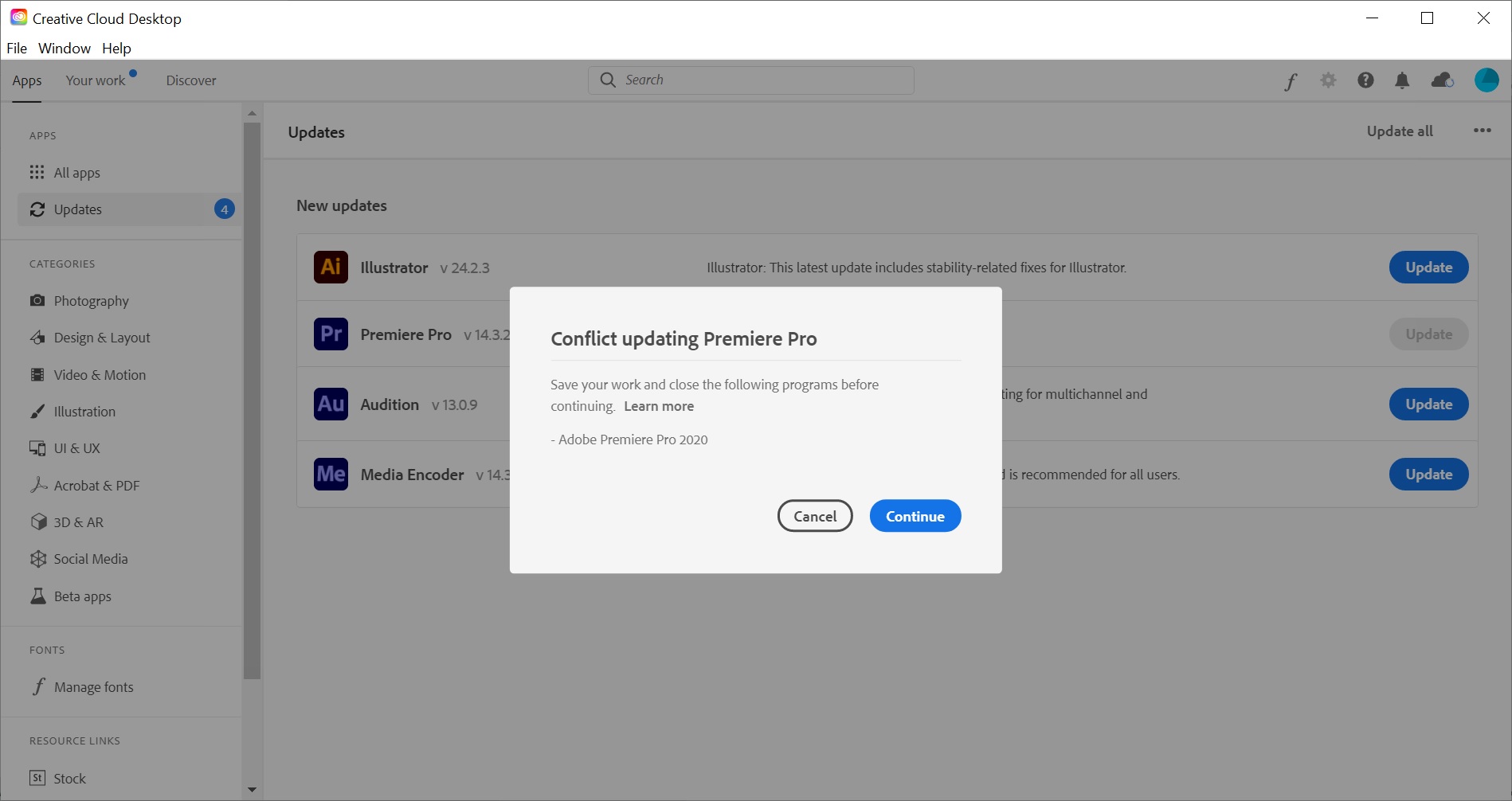Viewport: 1512px width, 801px height.
Task: Update Media Encoder
Action: click(x=1429, y=475)
